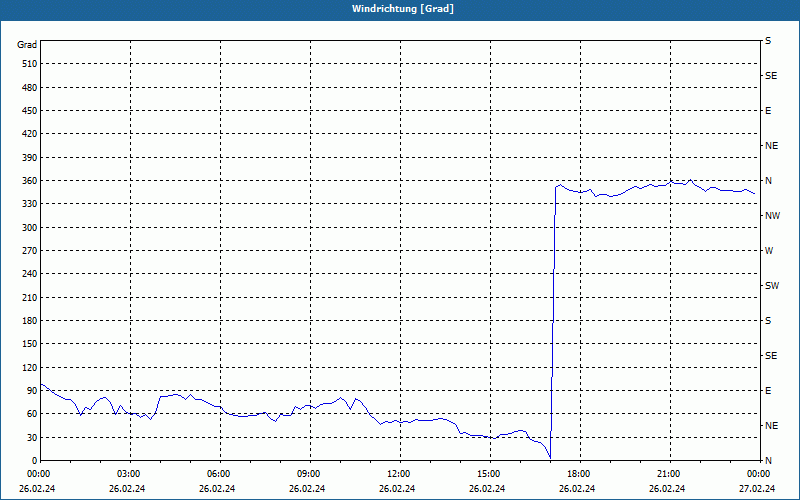
Task: Click the 480 y-axis value
Action: (30, 87)
